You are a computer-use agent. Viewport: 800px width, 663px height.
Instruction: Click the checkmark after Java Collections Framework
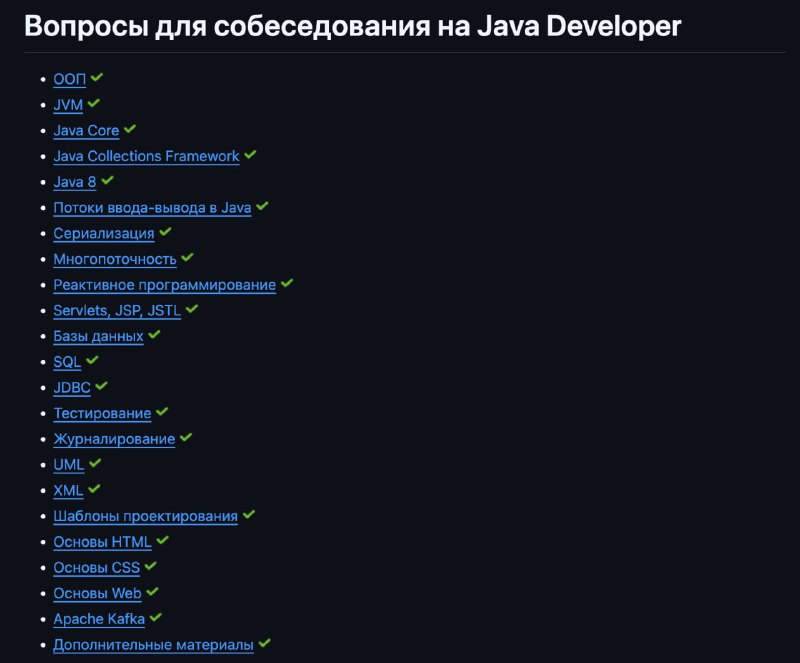point(250,155)
